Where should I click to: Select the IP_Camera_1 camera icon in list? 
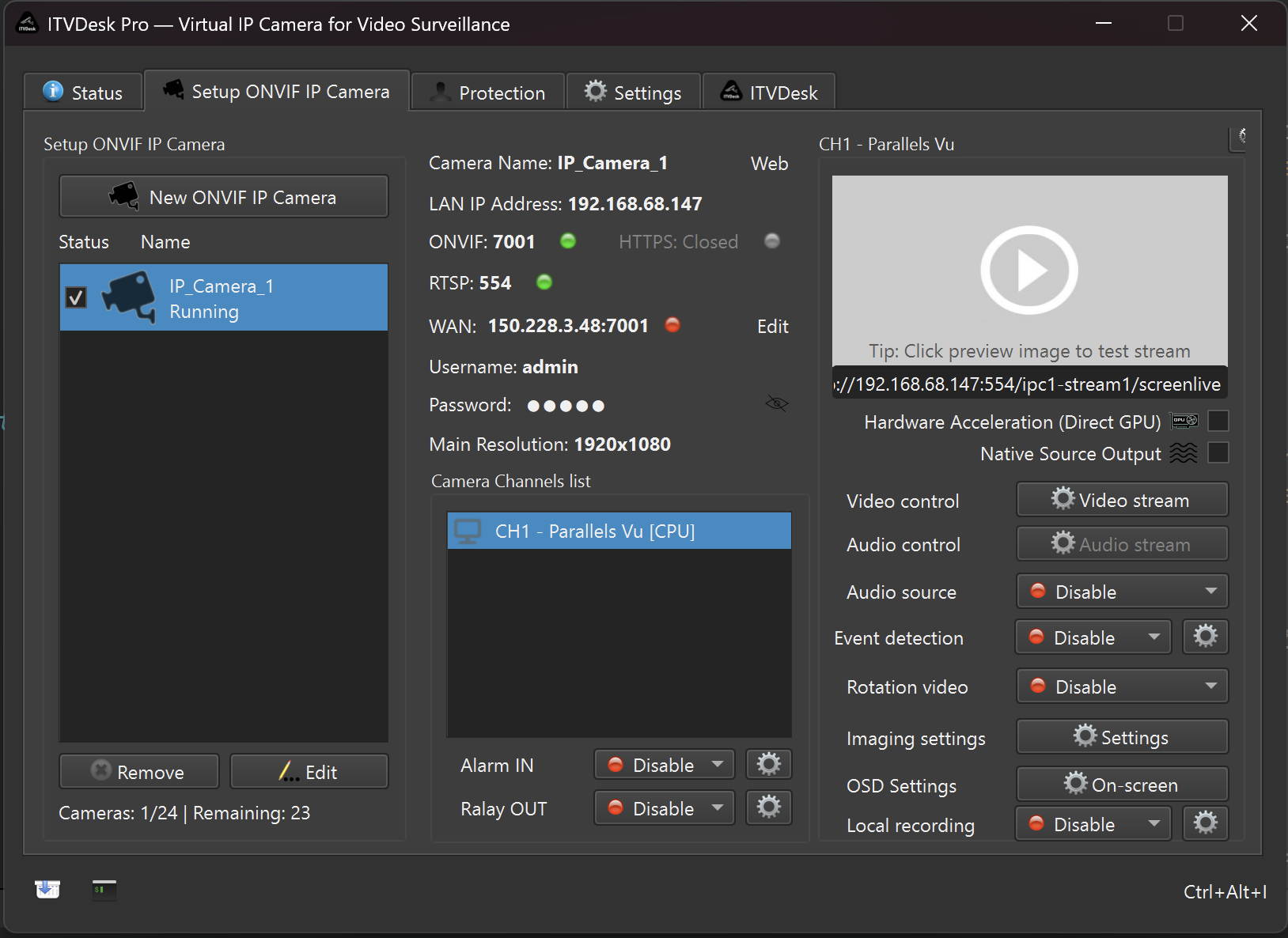130,297
